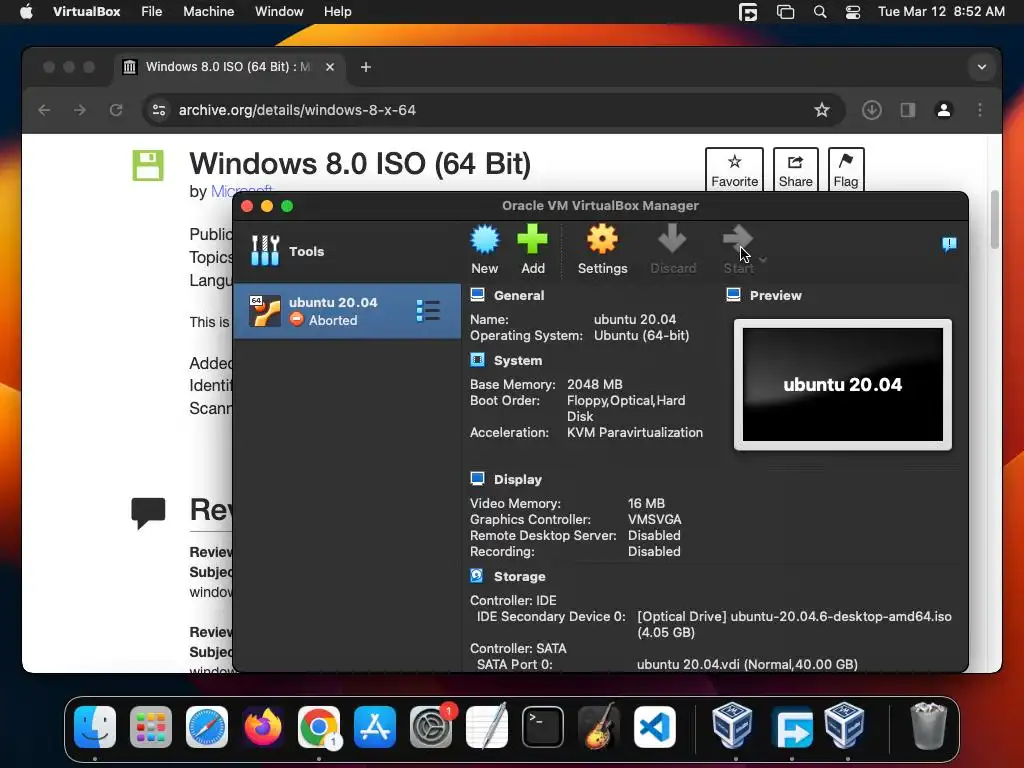The height and width of the screenshot is (768, 1024).
Task: Click the New virtual machine icon
Action: 485,240
